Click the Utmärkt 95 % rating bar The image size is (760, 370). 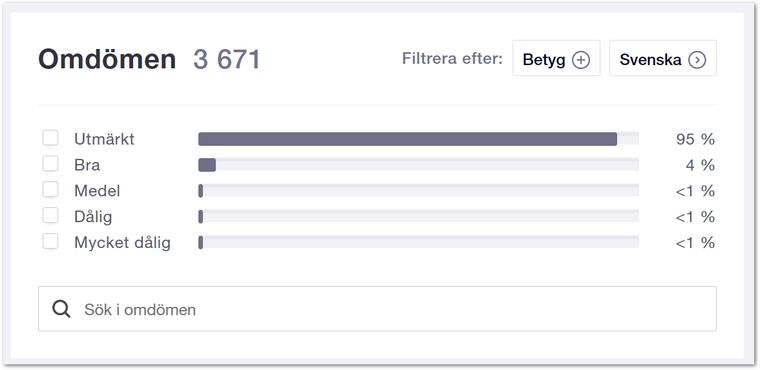(x=419, y=139)
